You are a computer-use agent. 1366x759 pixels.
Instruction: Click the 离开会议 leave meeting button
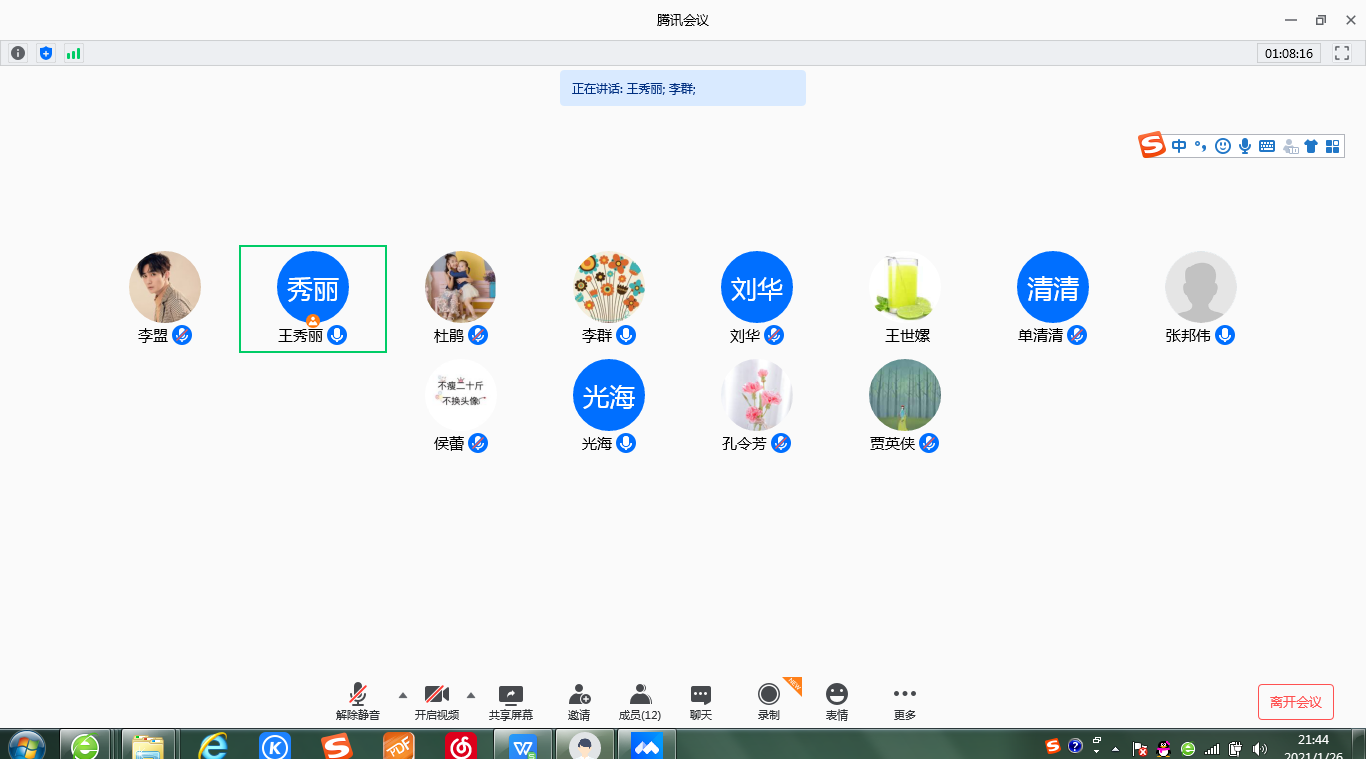pyautogui.click(x=1295, y=702)
